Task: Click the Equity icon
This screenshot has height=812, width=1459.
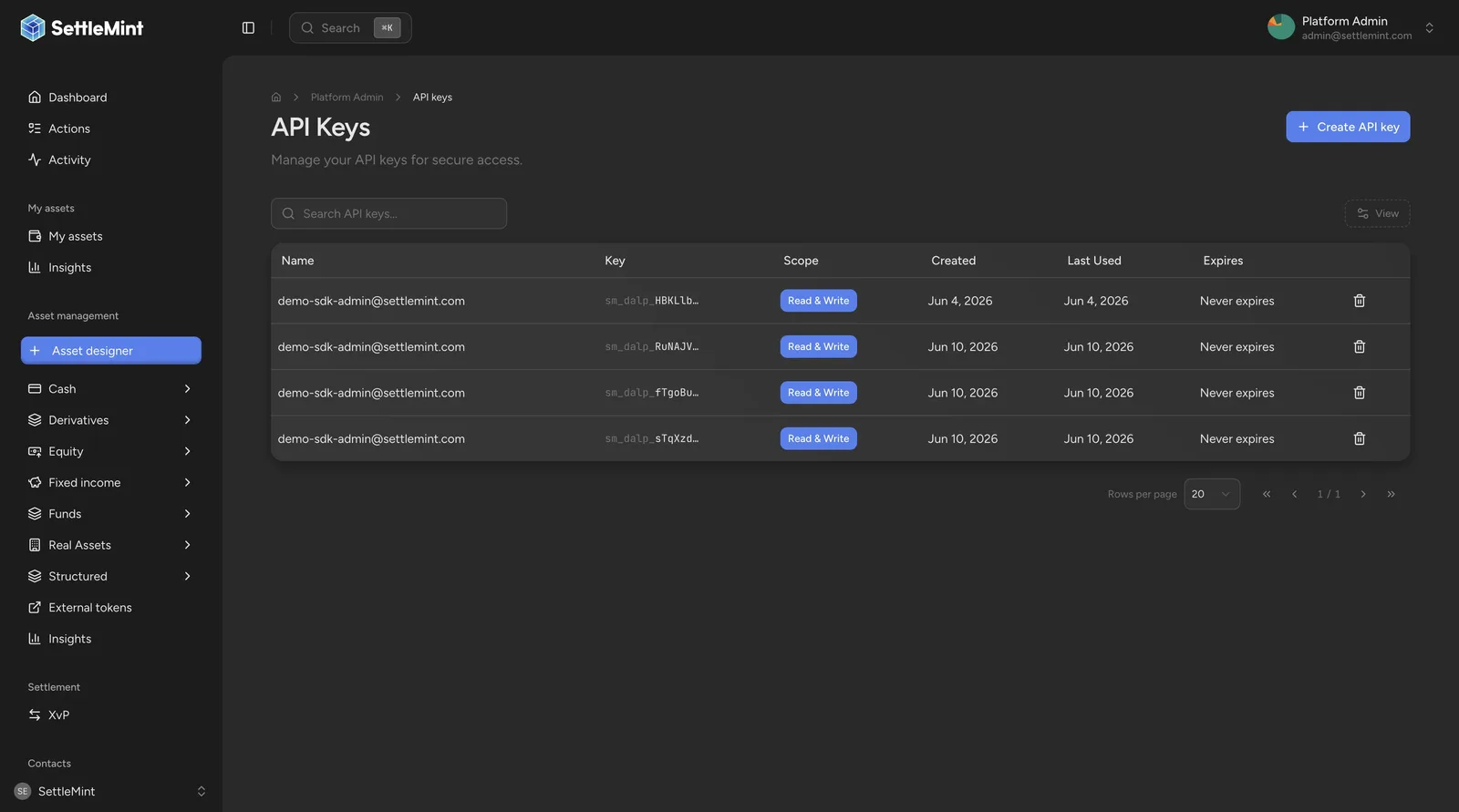Action: tap(35, 451)
